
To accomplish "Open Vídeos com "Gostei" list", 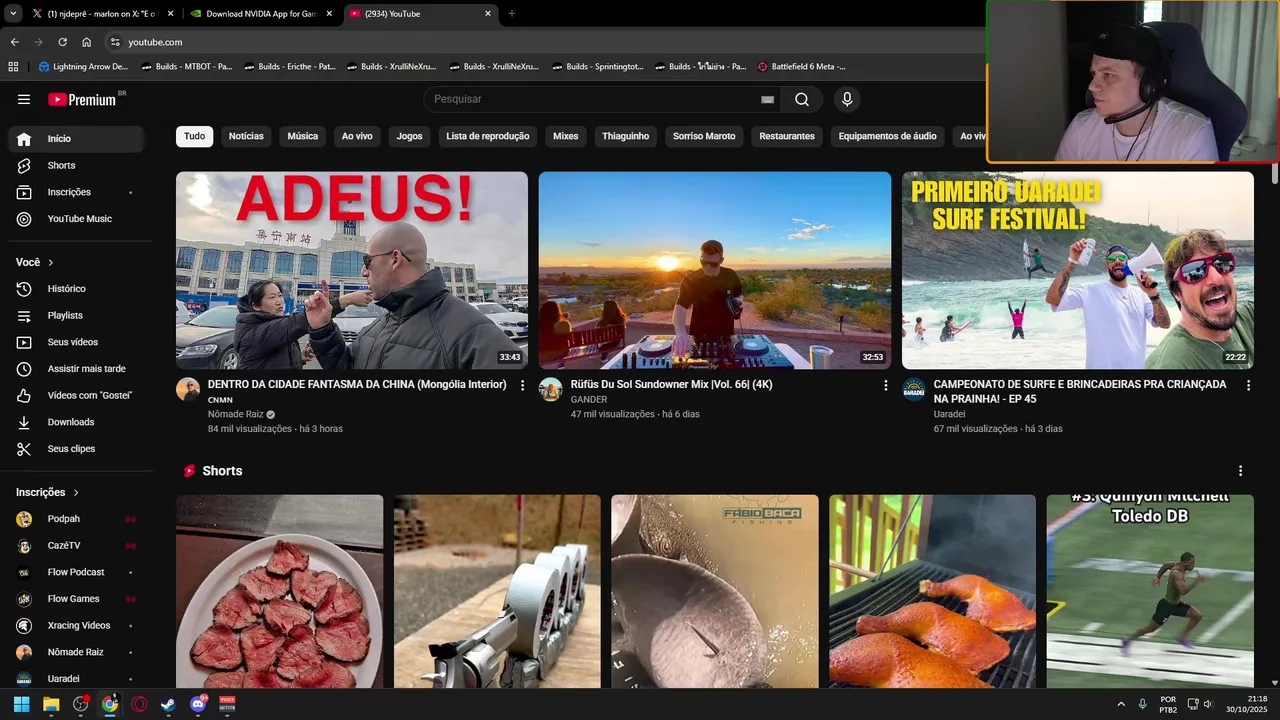I will coord(76,395).
